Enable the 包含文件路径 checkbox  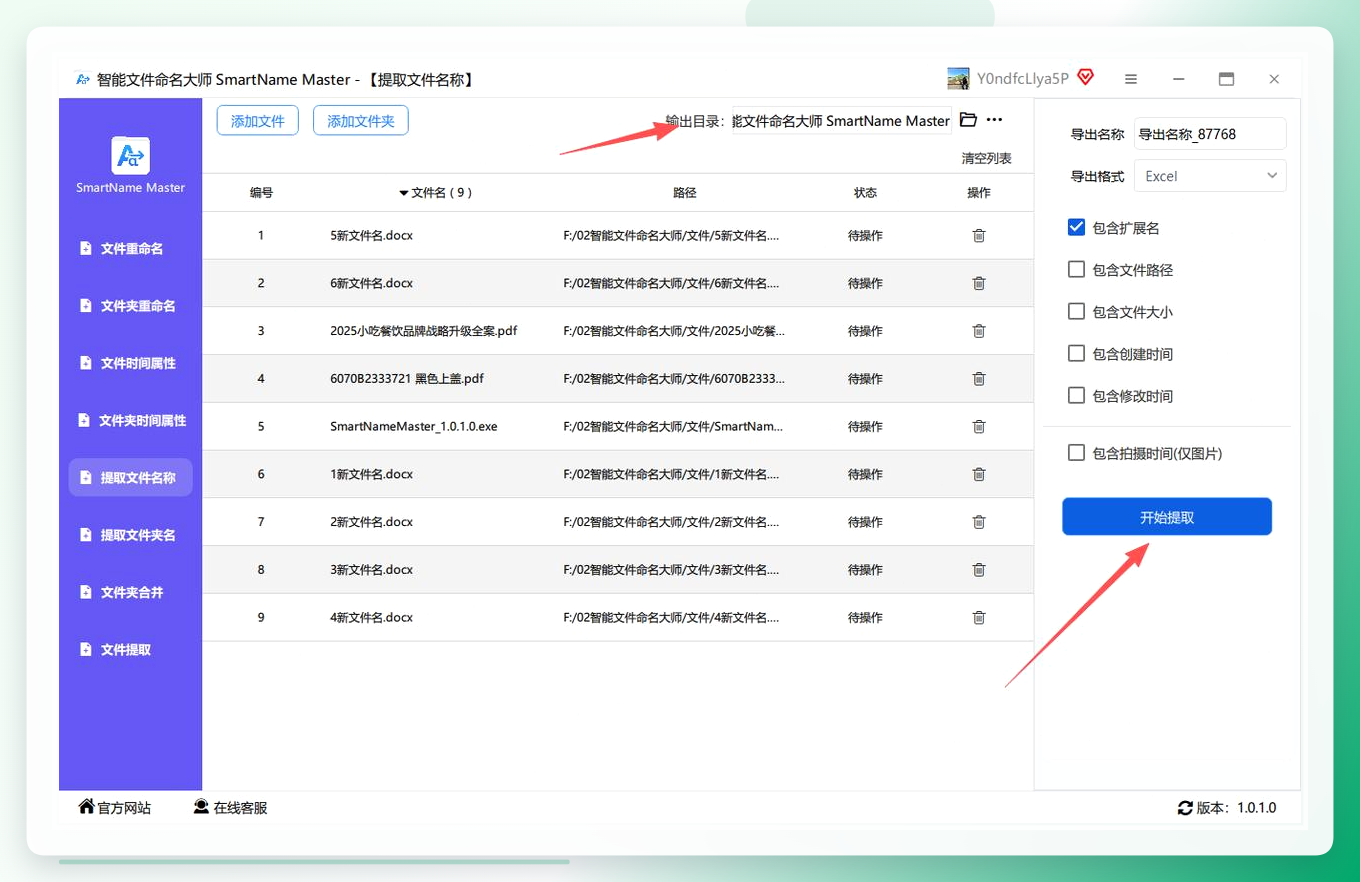click(x=1076, y=269)
